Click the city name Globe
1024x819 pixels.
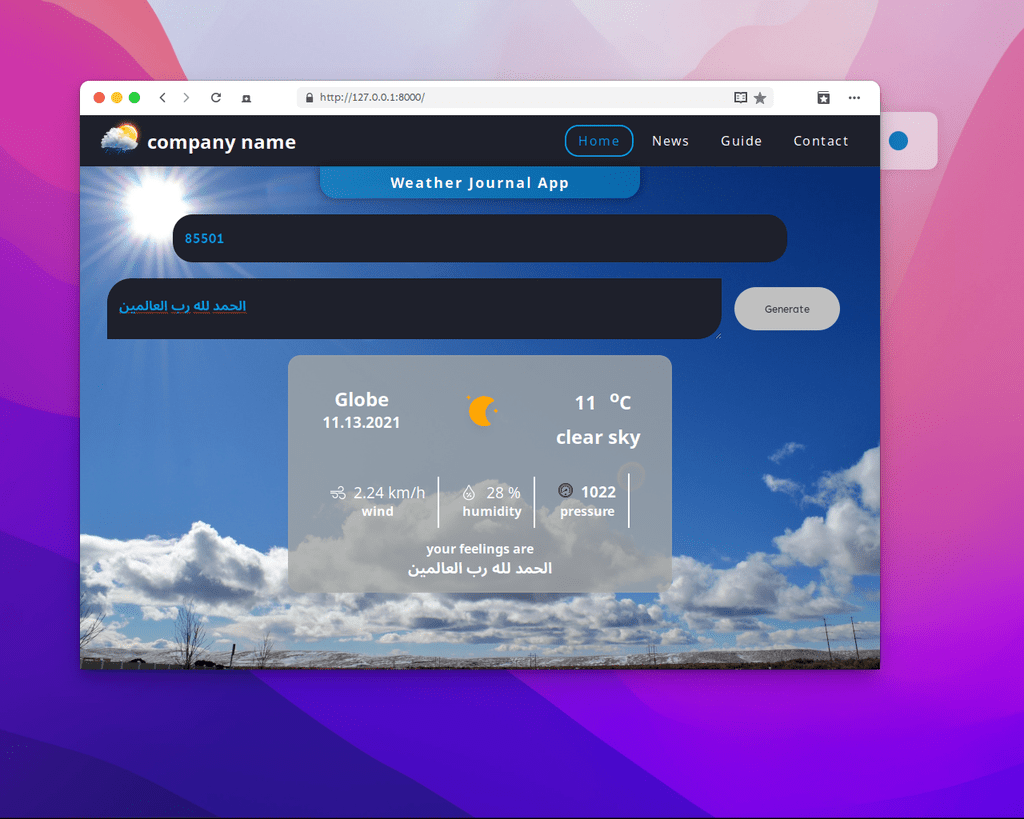pos(361,400)
